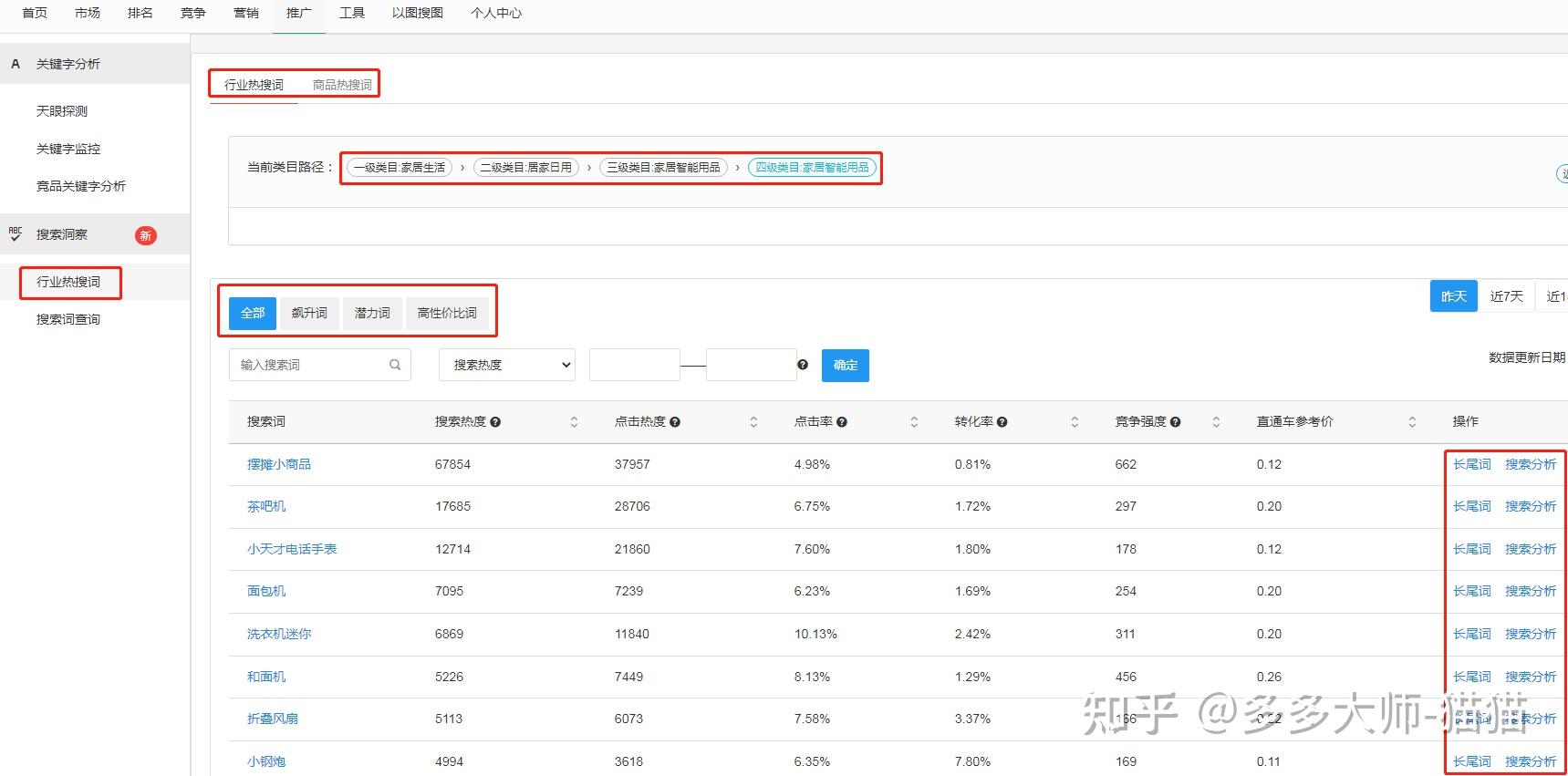This screenshot has width=1568, height=776.
Task: Click the blue 确定 button
Action: 845,365
